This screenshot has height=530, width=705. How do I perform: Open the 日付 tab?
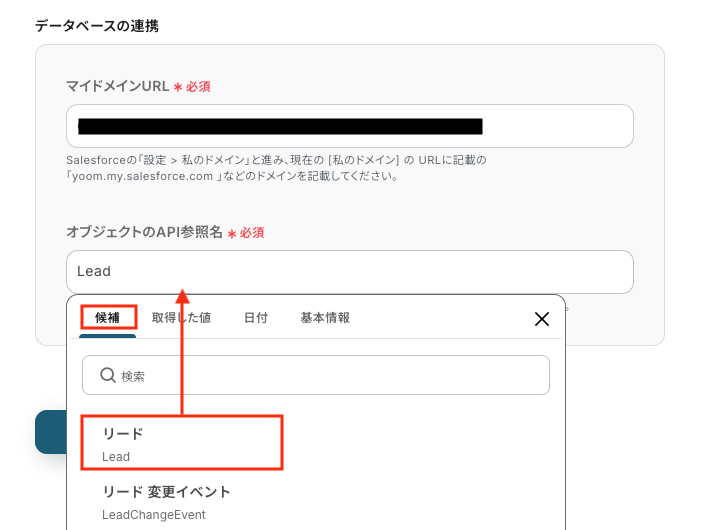point(256,318)
